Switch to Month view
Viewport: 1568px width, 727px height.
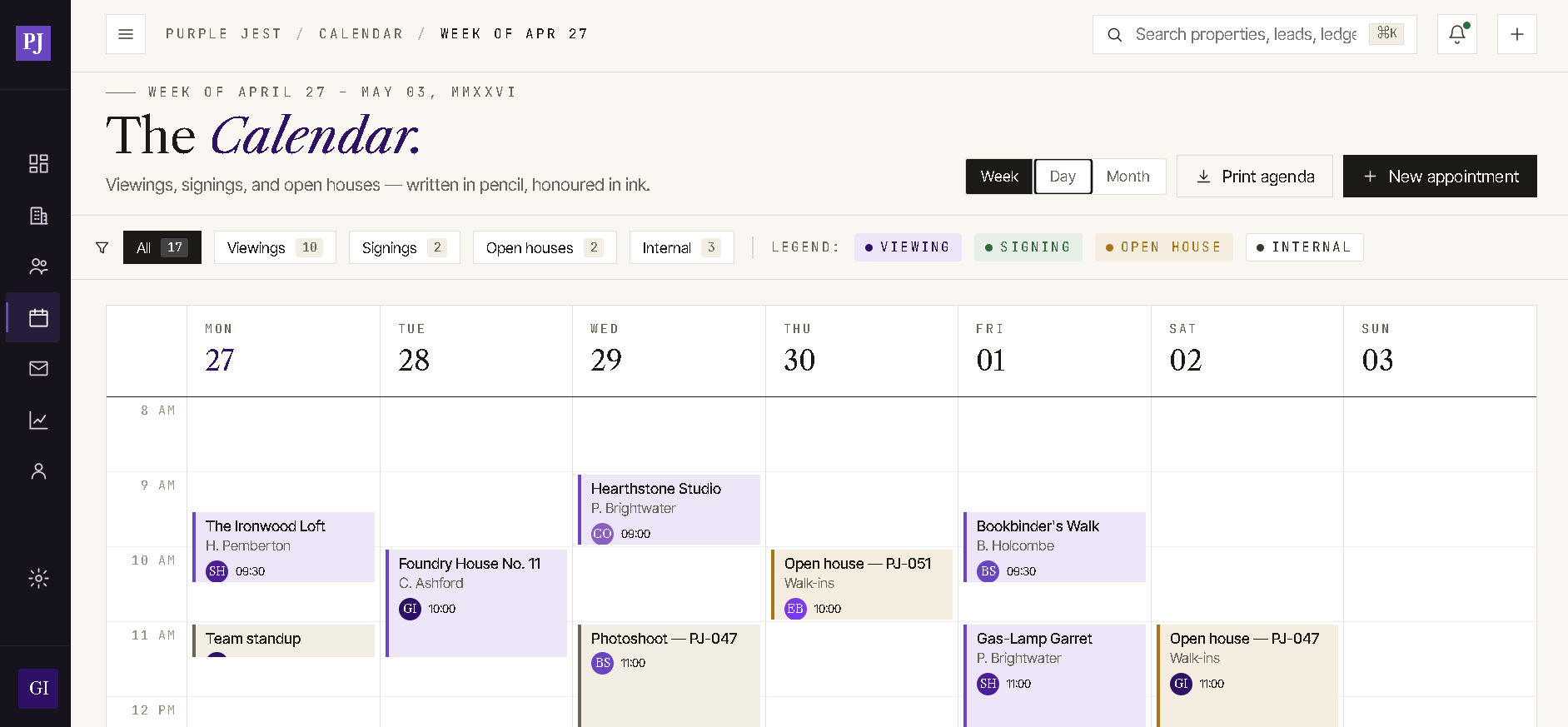pos(1128,177)
